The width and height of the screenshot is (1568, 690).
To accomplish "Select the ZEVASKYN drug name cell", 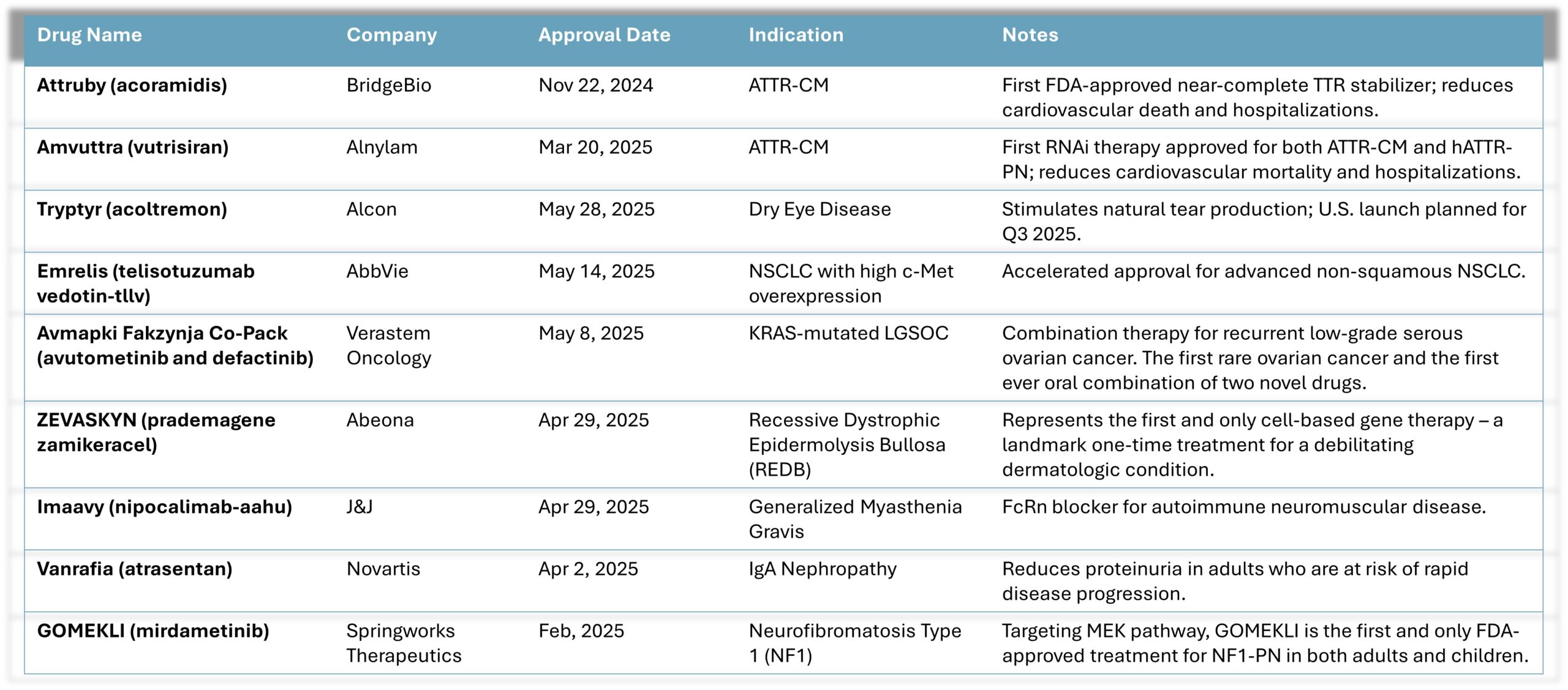I will click(156, 432).
